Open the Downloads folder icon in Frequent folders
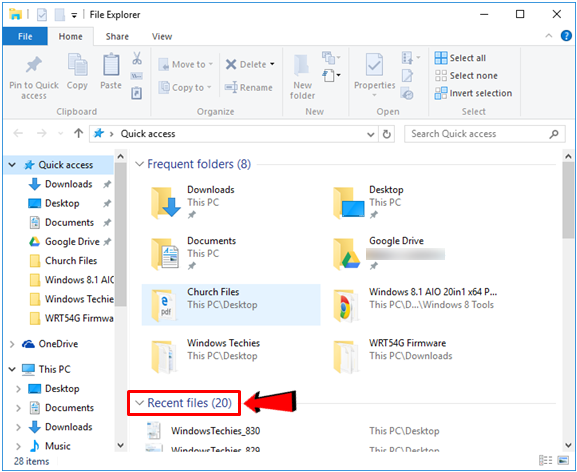Viewport: 577px width, 472px height. [x=165, y=203]
